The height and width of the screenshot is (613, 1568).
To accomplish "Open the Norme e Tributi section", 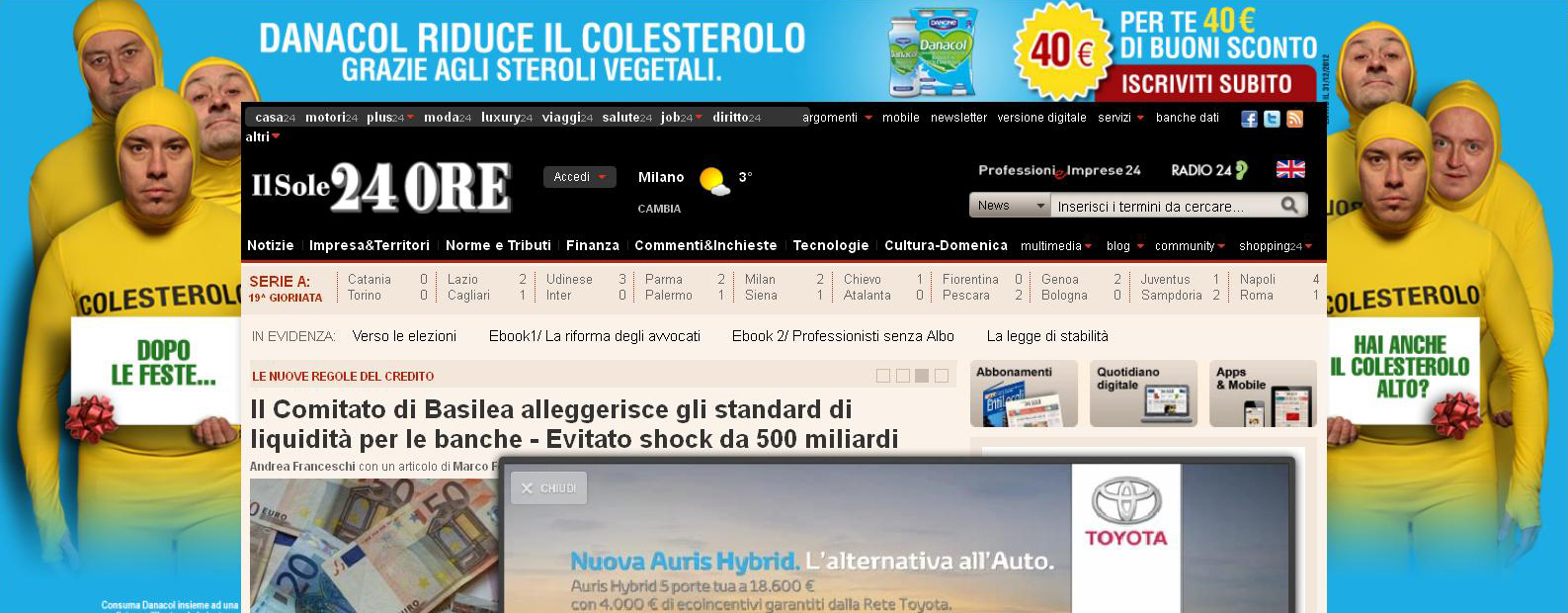I will (x=498, y=245).
